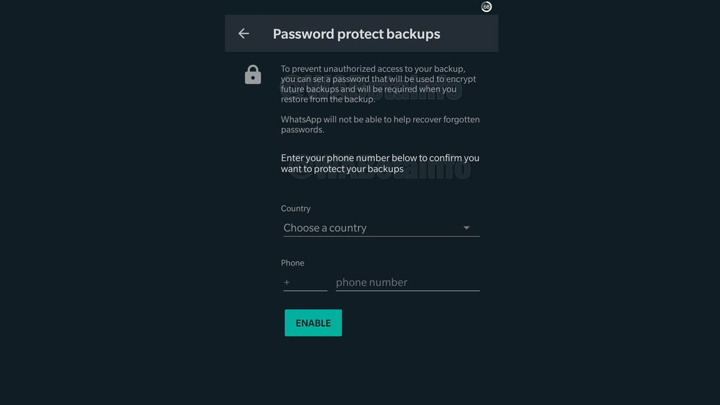The height and width of the screenshot is (405, 720).
Task: Expand the country list dropdown arrow
Action: 466,228
